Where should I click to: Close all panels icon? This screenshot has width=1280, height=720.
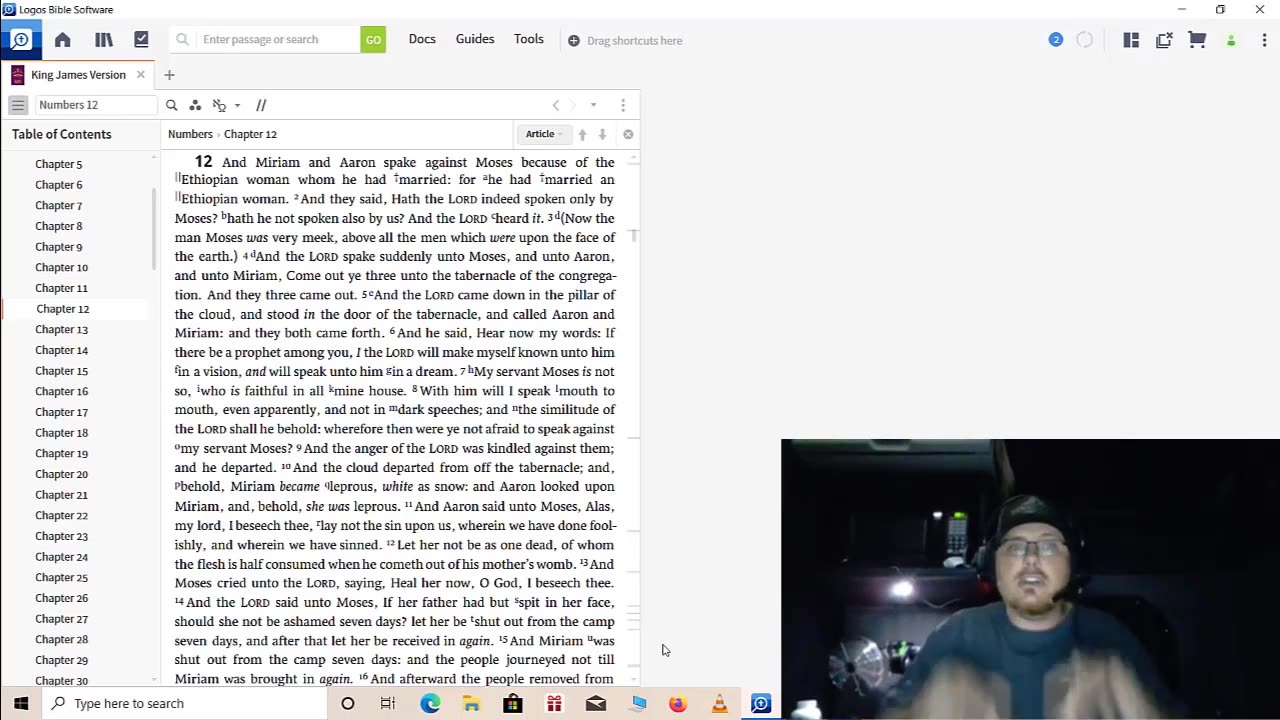pyautogui.click(x=1164, y=40)
